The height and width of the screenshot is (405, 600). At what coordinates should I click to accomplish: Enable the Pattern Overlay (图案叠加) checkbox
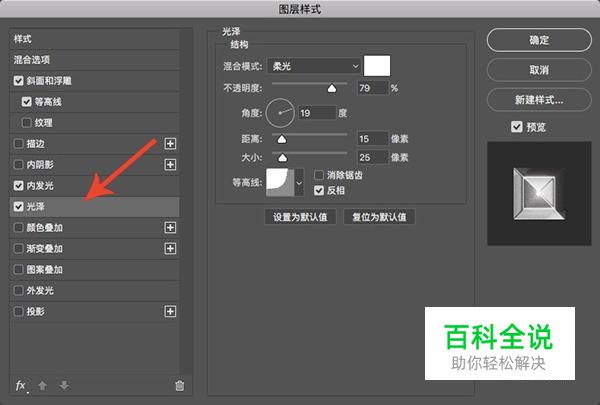pos(18,269)
